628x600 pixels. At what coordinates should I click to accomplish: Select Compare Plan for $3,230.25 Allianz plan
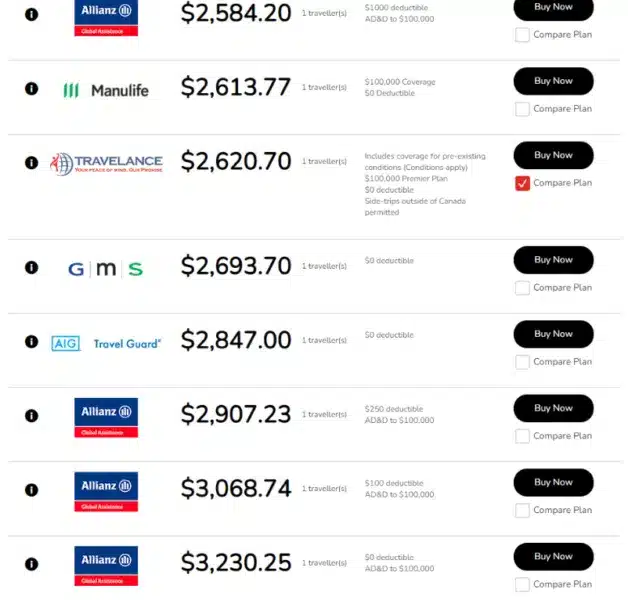pos(522,584)
